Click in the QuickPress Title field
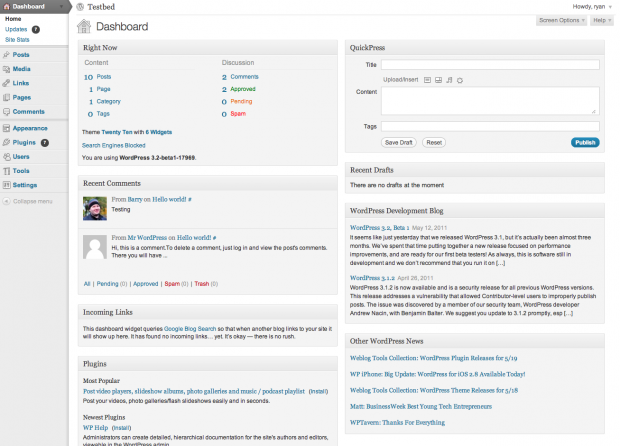Screen dimensions: 620x446 pyautogui.click(x=490, y=65)
